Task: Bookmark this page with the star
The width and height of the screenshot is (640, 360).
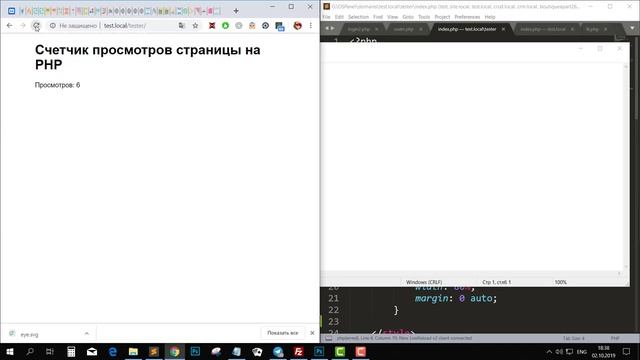Action: 196,26
